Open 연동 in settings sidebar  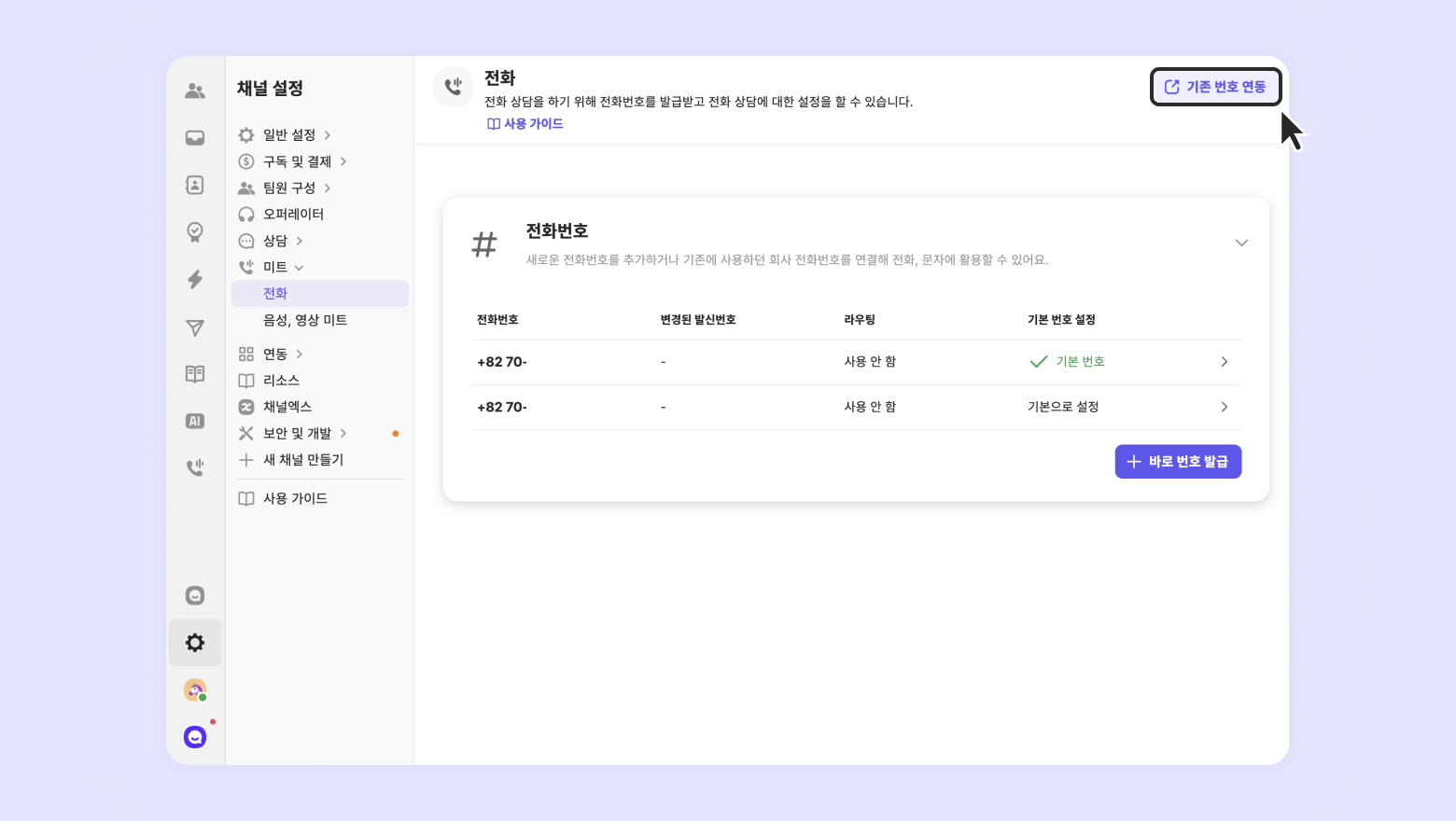tap(275, 354)
